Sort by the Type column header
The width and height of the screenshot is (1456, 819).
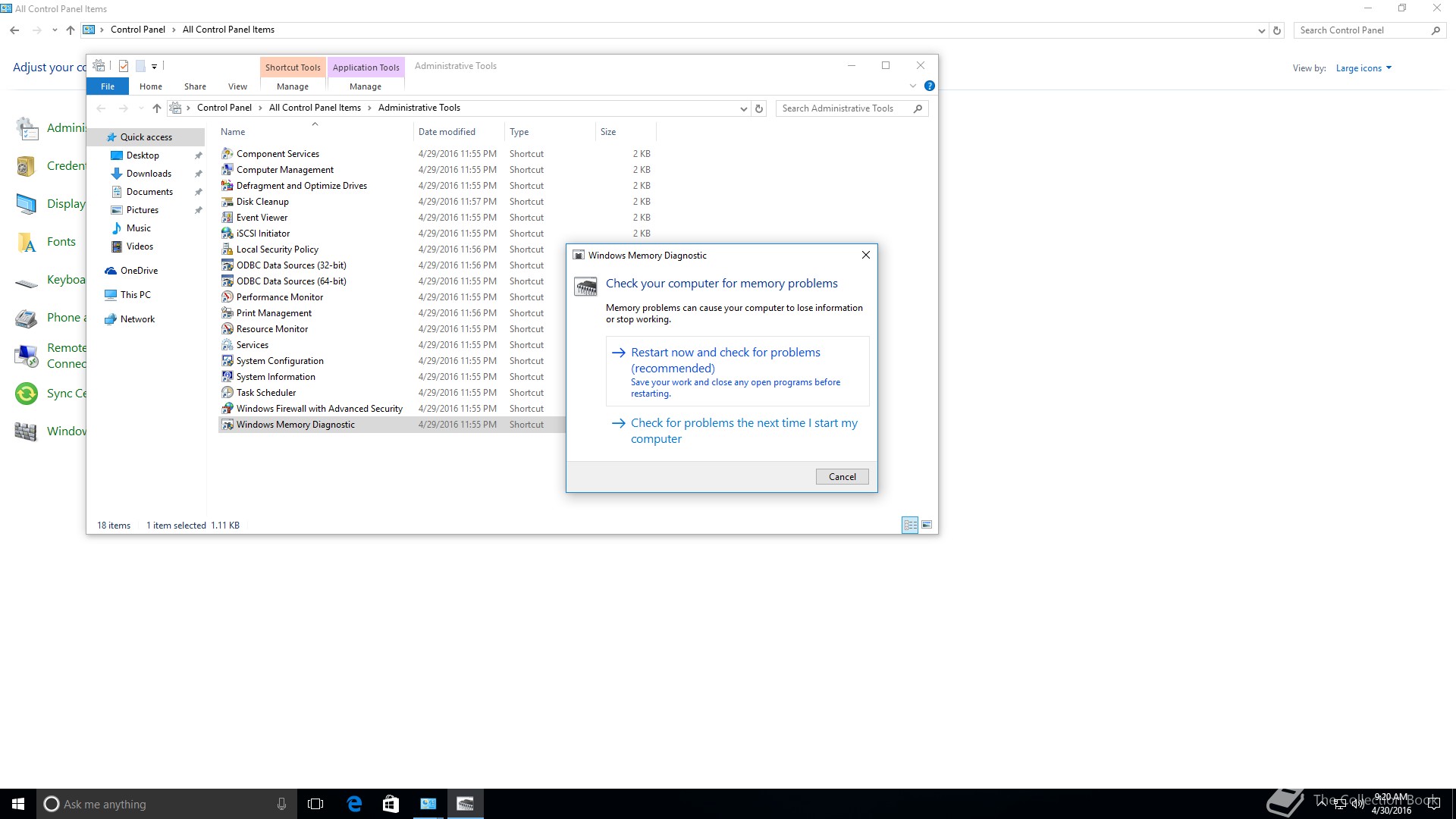(x=550, y=132)
